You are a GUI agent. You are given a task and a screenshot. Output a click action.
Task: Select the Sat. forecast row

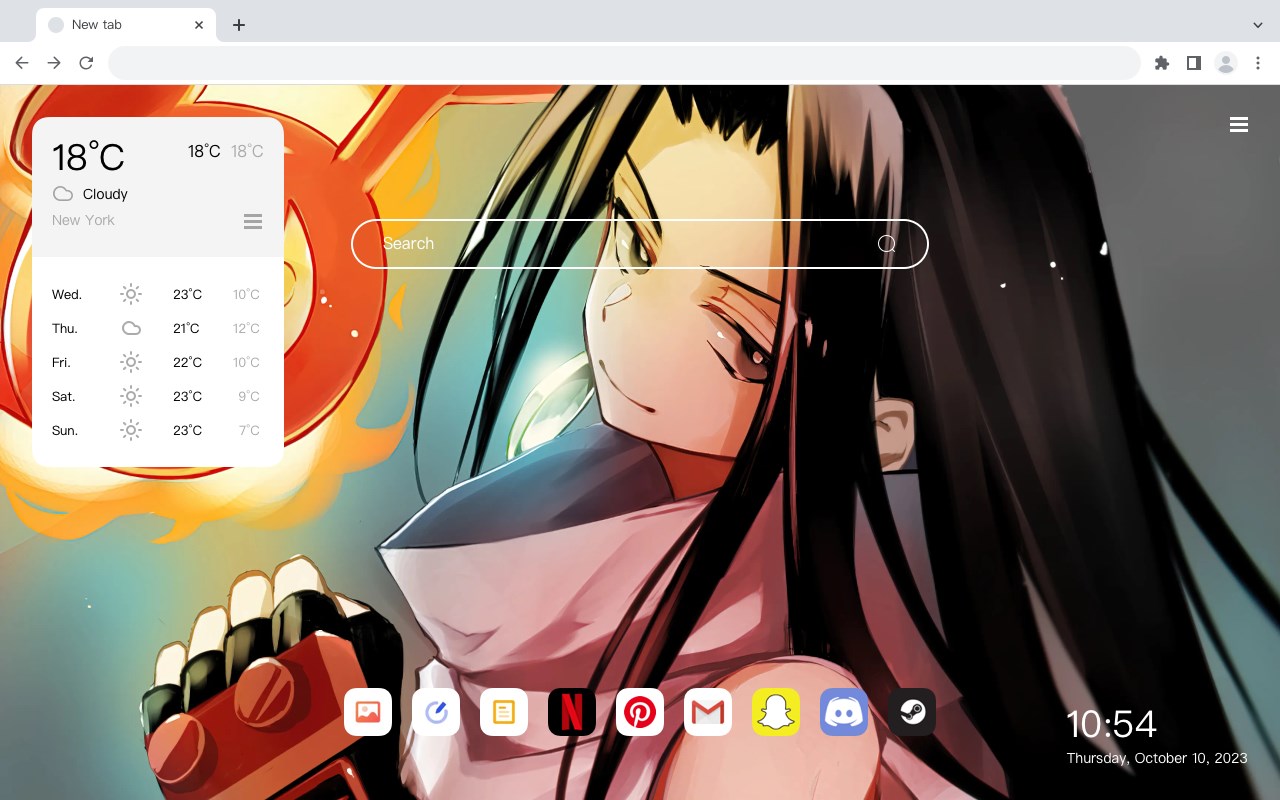[x=158, y=396]
